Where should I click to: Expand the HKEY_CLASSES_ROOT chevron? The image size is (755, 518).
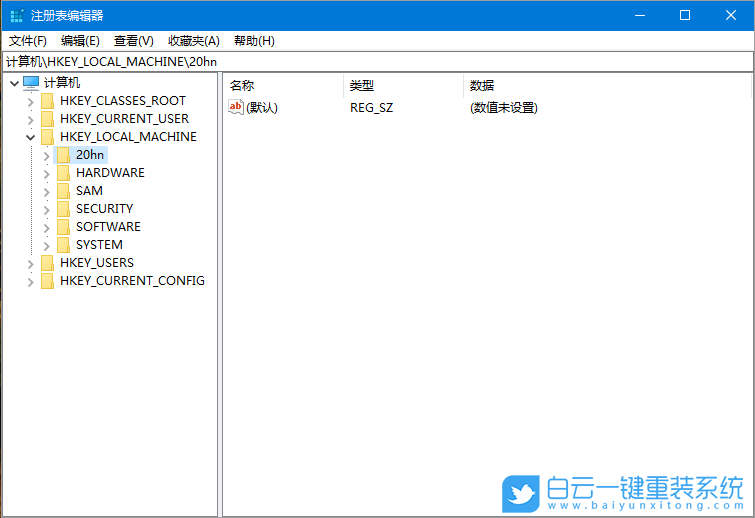tap(30, 102)
